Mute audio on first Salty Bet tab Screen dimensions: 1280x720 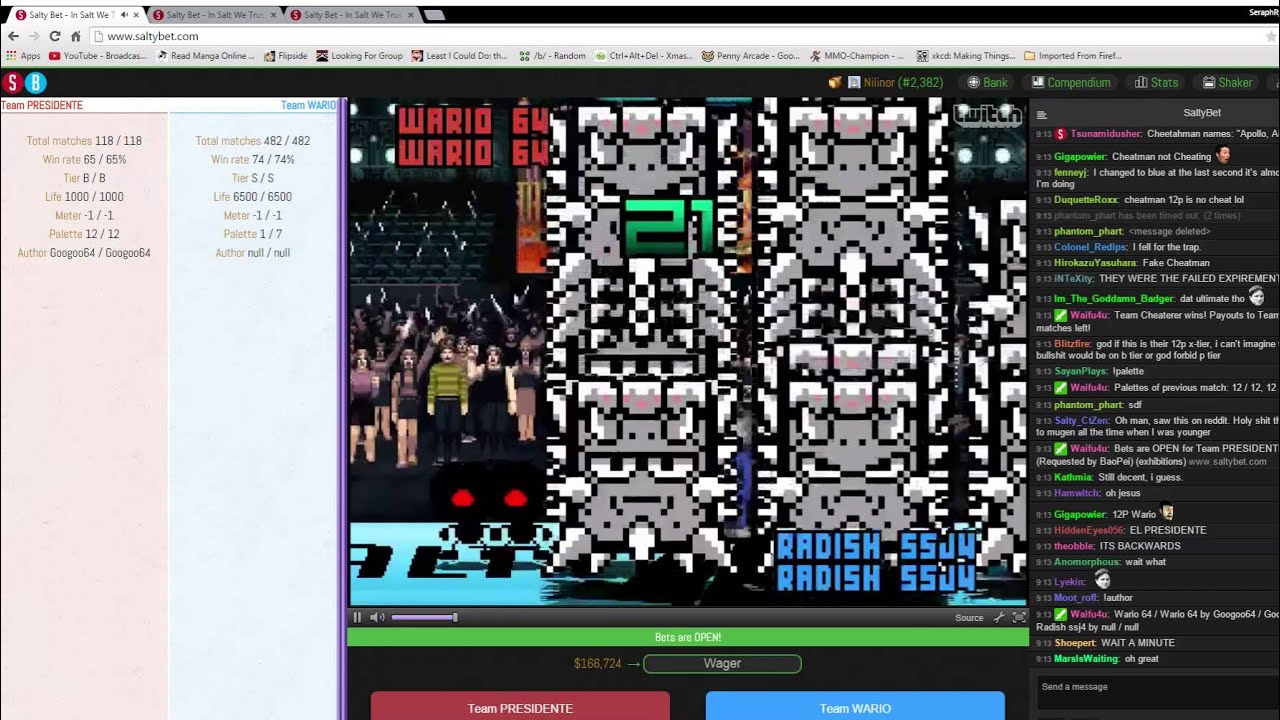(124, 15)
